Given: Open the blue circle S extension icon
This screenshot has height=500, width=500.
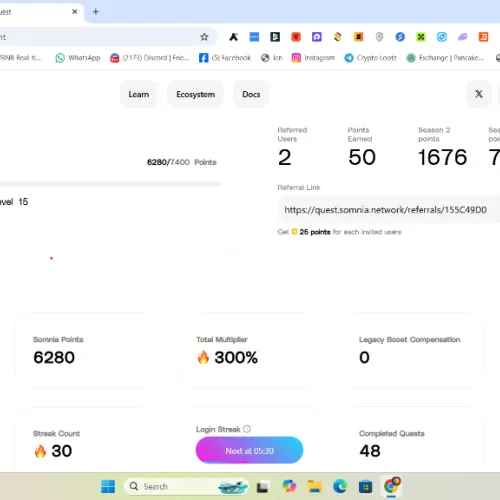Looking at the screenshot, I should point(400,37).
